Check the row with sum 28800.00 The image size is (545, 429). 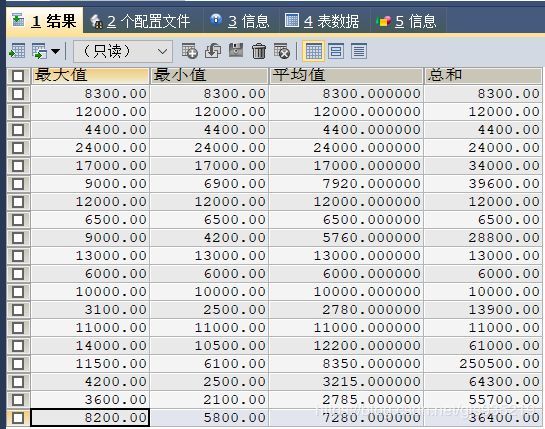point(18,237)
